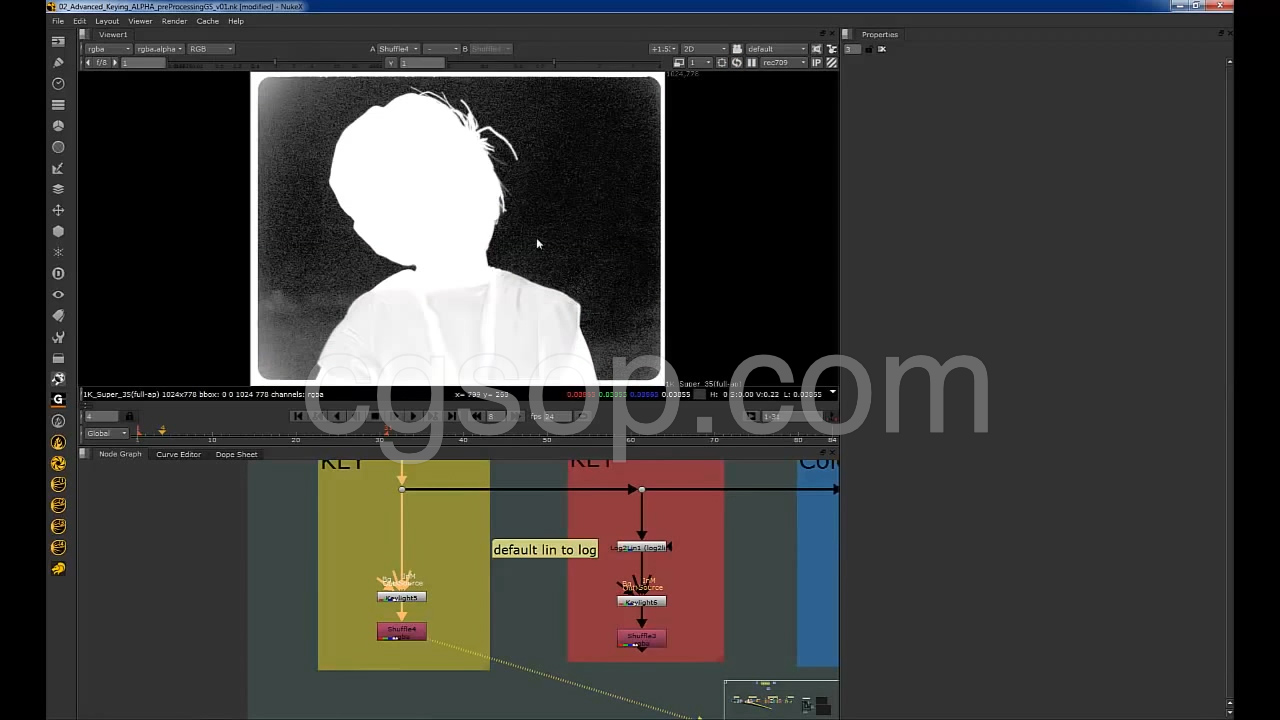Open the Color nodes menu
This screenshot has height=720, width=1280.
click(58, 126)
